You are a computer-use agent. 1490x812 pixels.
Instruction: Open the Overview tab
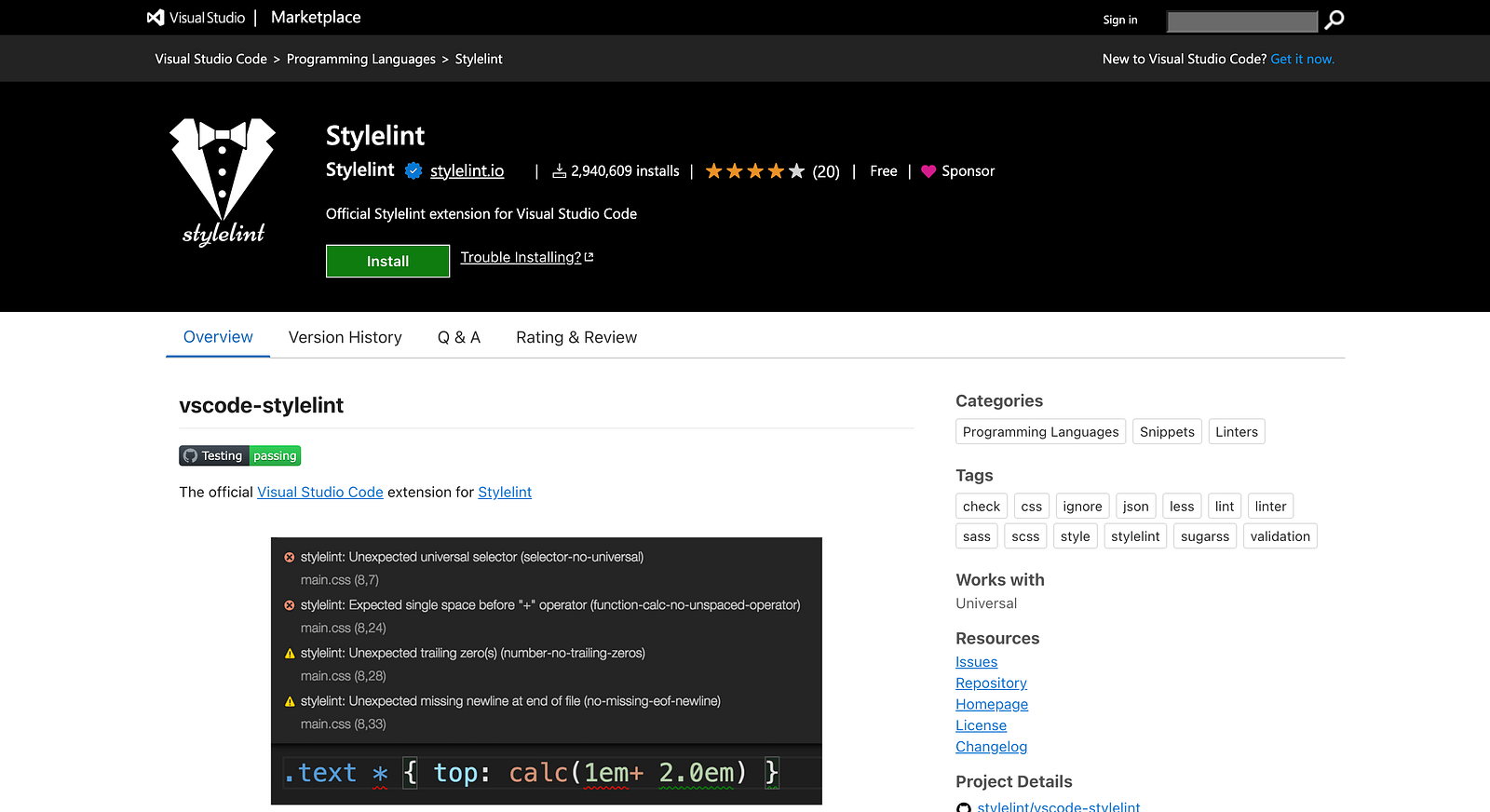(218, 337)
